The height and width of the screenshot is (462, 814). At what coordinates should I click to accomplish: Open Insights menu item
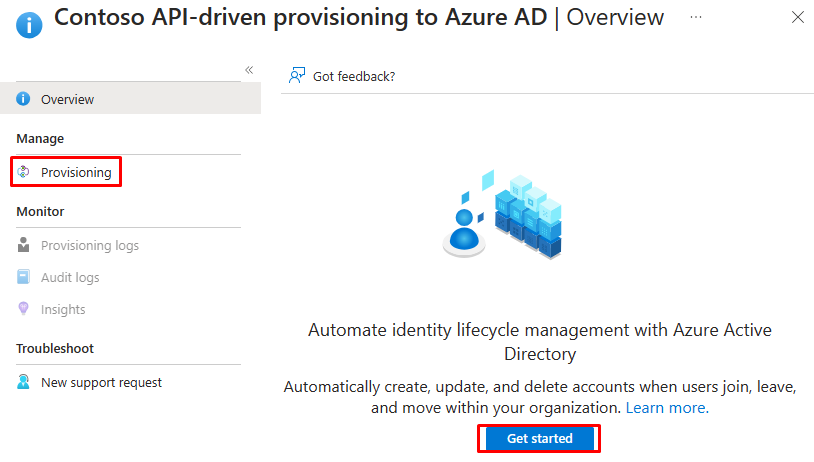63,309
